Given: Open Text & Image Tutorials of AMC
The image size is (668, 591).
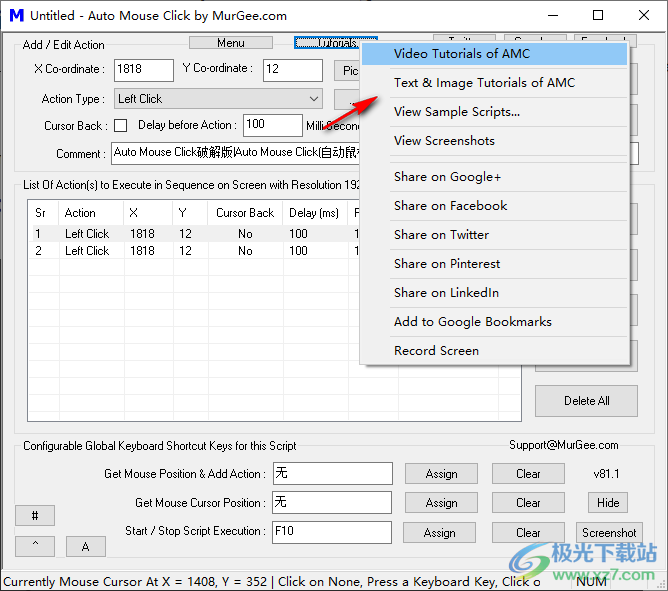Looking at the screenshot, I should click(x=494, y=83).
